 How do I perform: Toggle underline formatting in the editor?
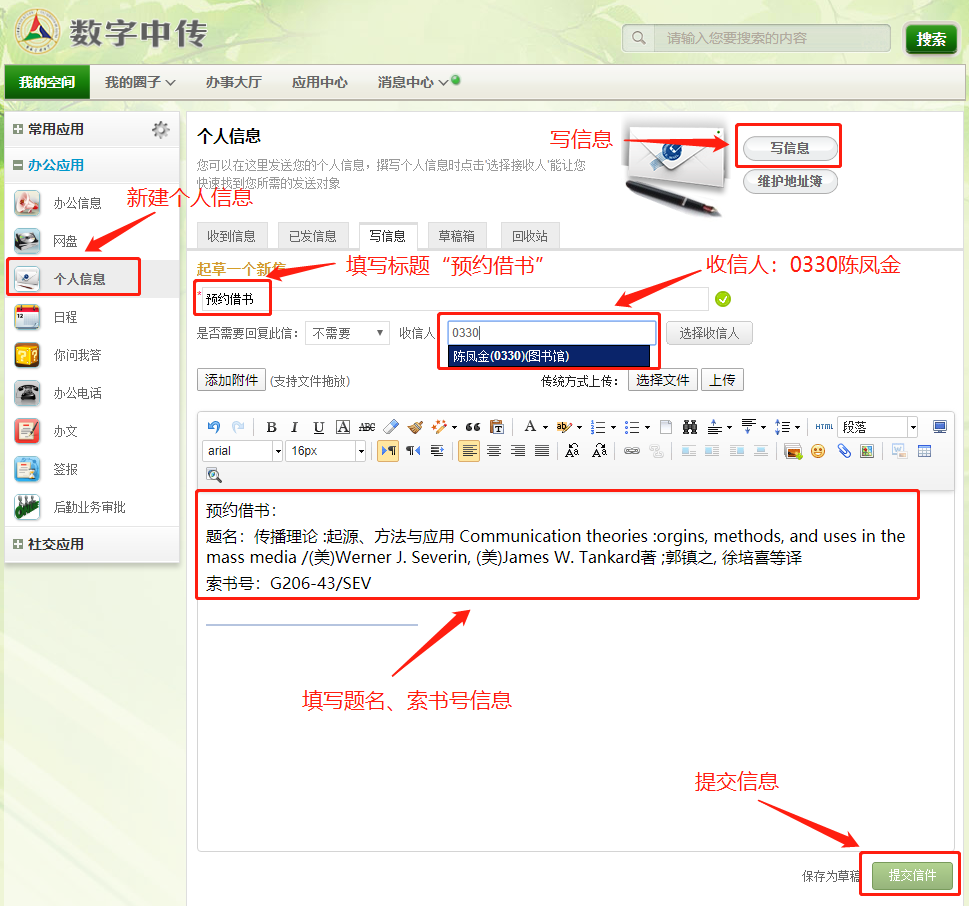point(319,427)
